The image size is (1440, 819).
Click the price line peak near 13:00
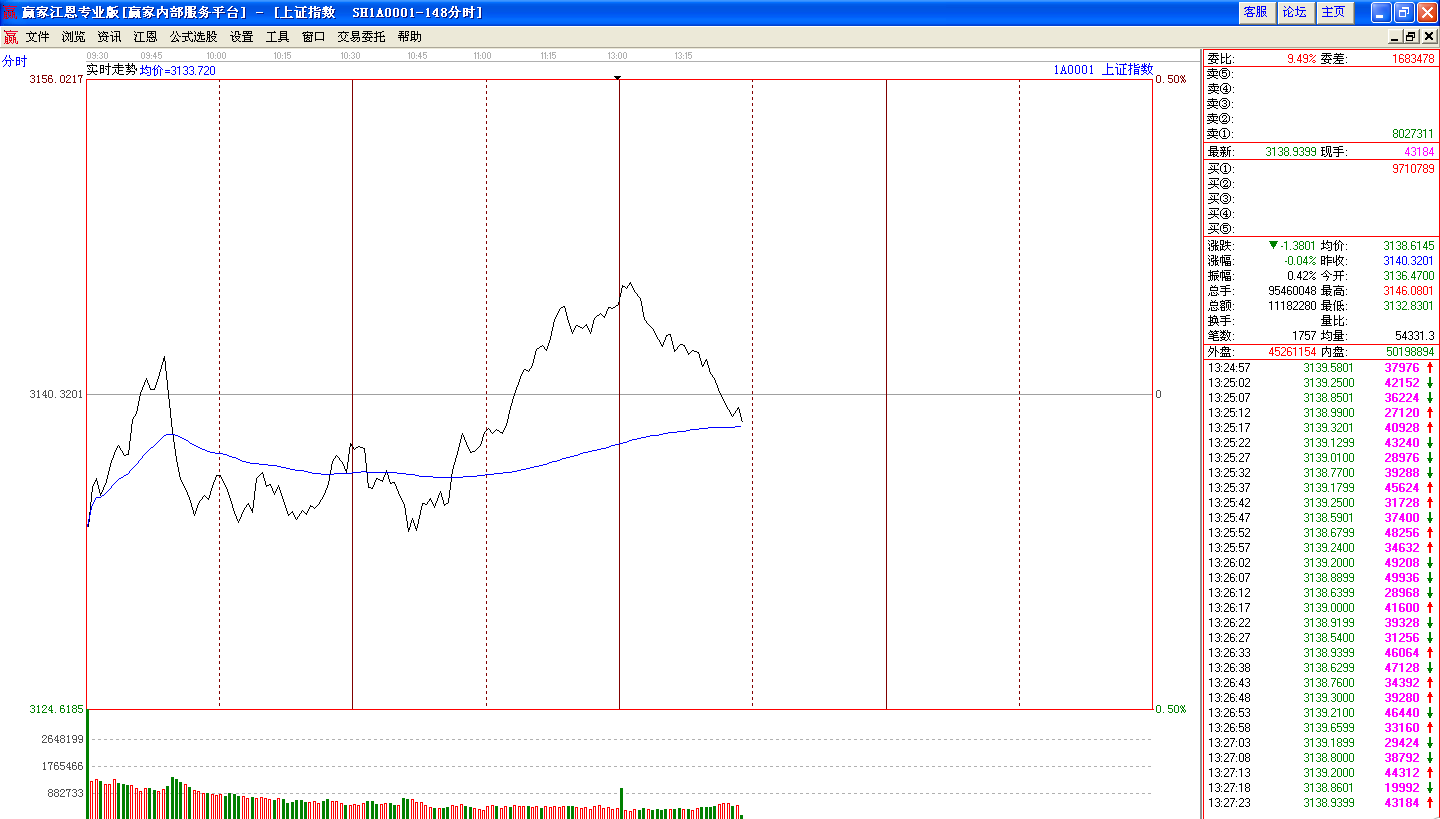click(x=629, y=283)
